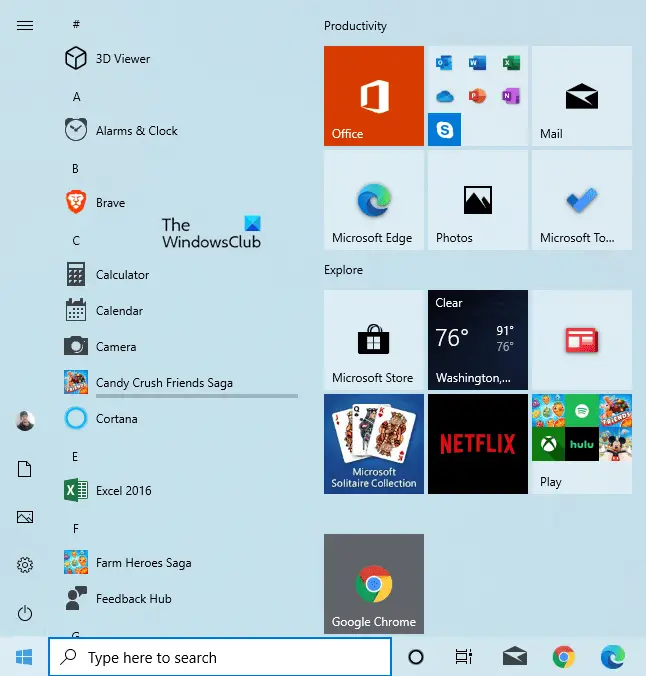Open 3D Viewer from the app list
The height and width of the screenshot is (676, 646).
(x=180, y=58)
